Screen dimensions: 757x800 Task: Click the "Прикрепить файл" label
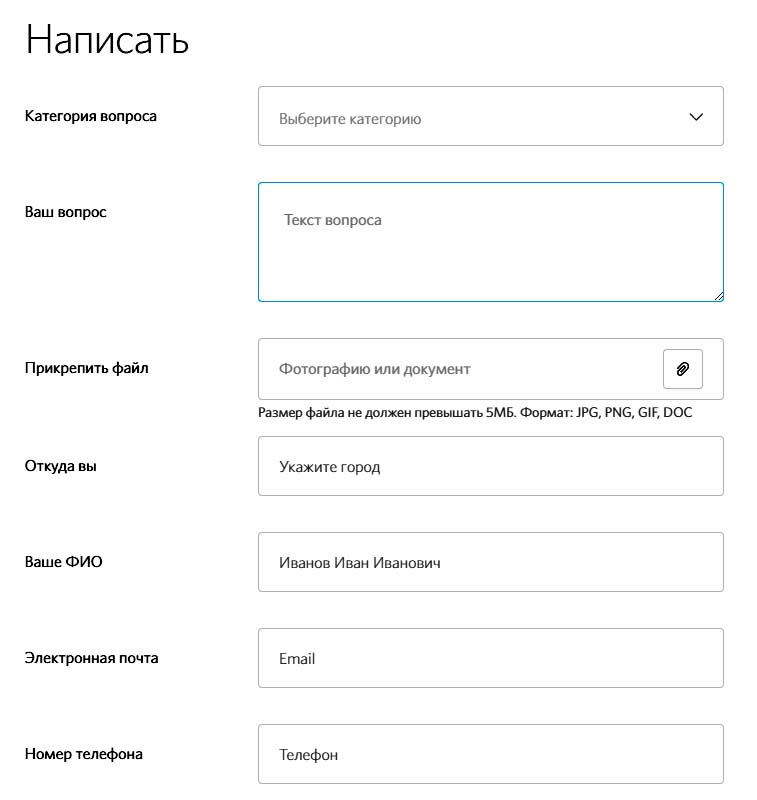(87, 368)
